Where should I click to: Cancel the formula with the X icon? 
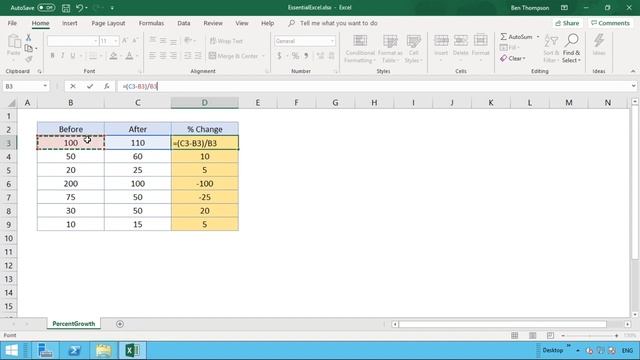(x=73, y=86)
